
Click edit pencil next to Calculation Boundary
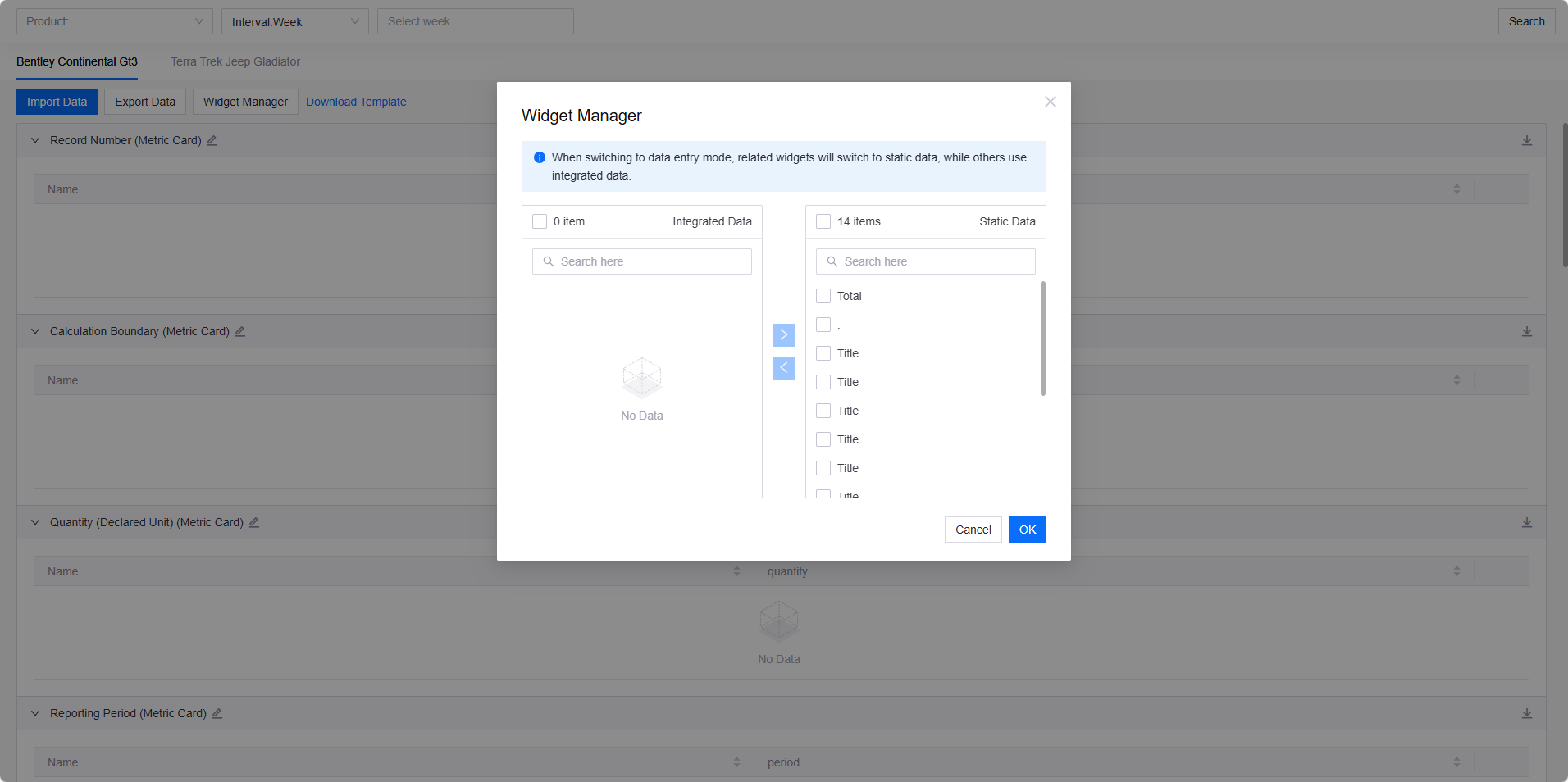tap(240, 331)
